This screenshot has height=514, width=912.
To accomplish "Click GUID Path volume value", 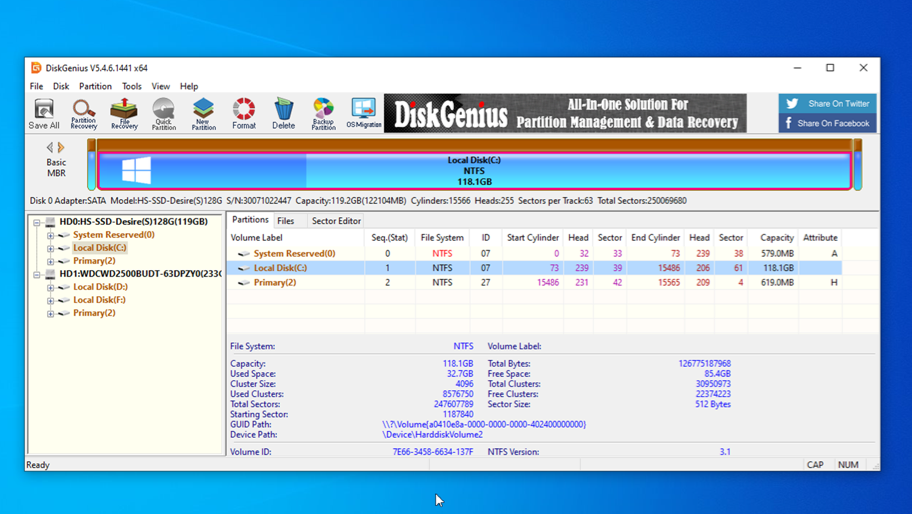I will tap(484, 424).
